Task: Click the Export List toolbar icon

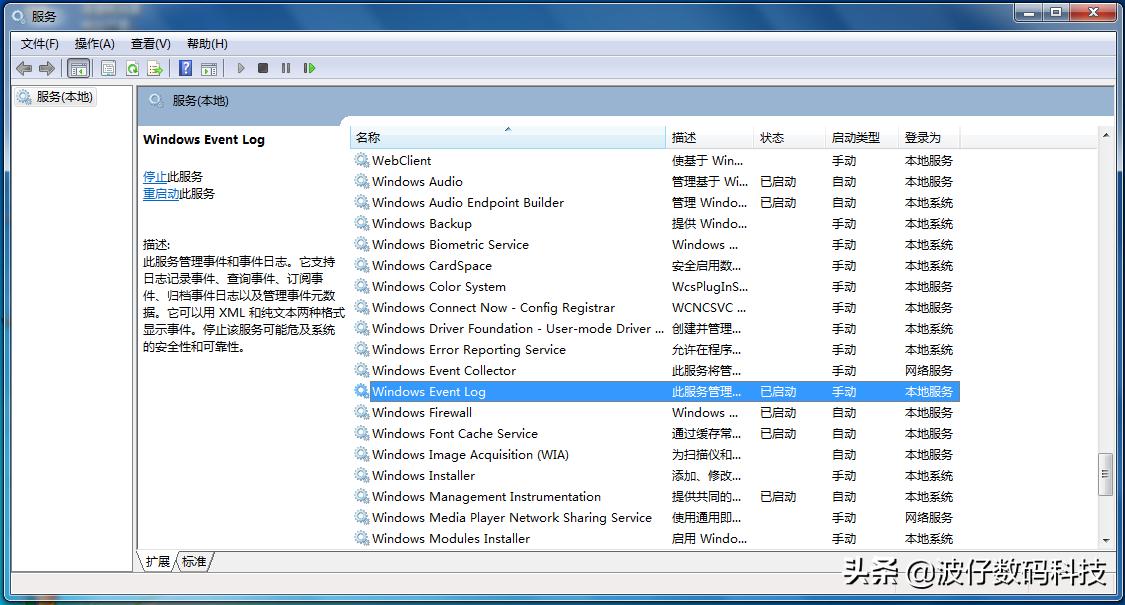Action: 156,68
